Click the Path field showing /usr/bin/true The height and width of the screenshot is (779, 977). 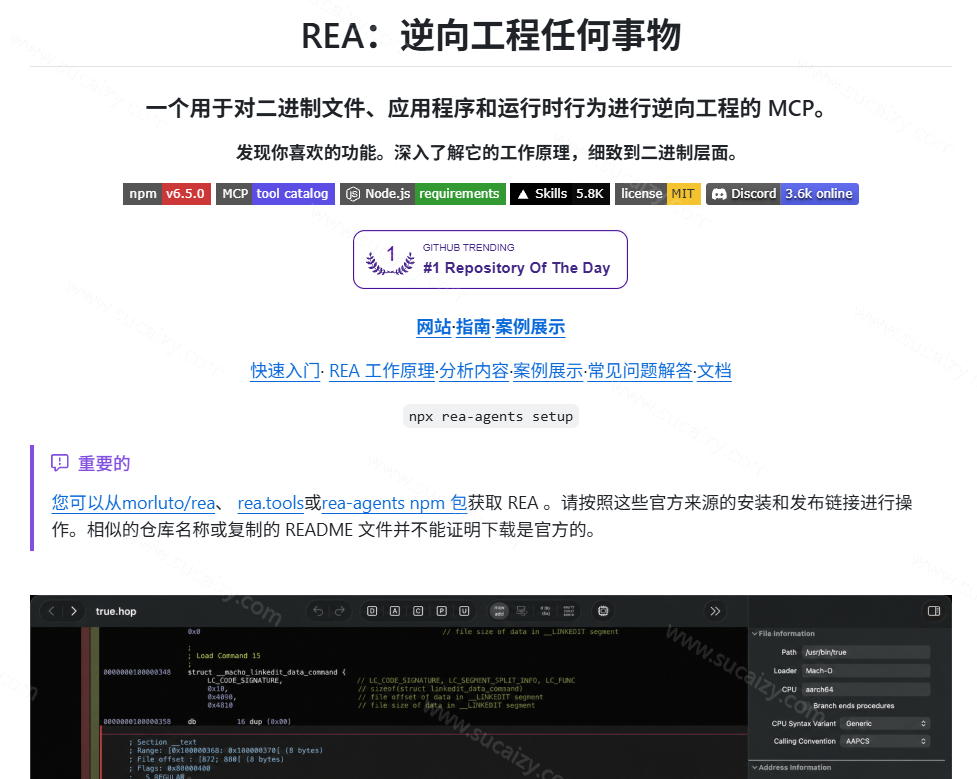(x=866, y=652)
